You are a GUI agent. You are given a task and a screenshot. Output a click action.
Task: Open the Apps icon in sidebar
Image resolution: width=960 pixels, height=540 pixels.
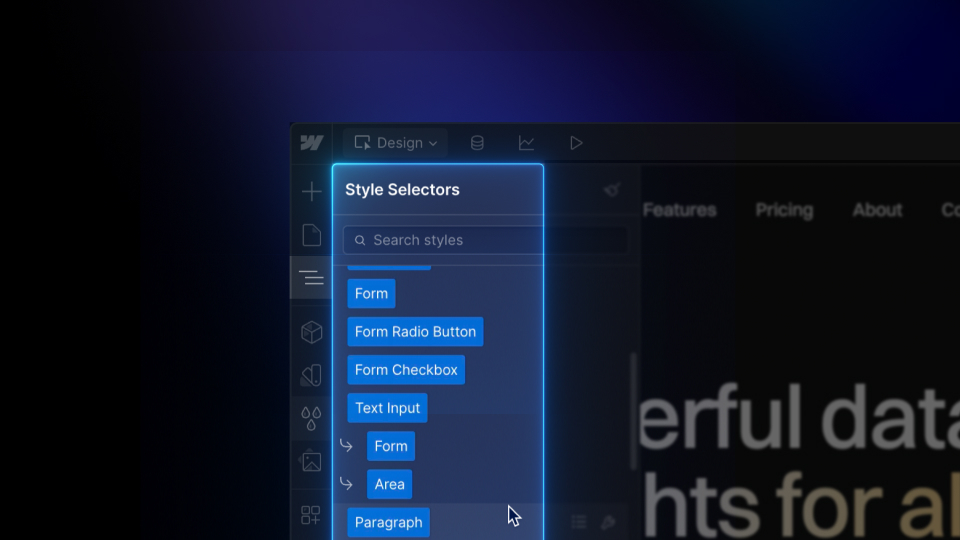pos(311,515)
